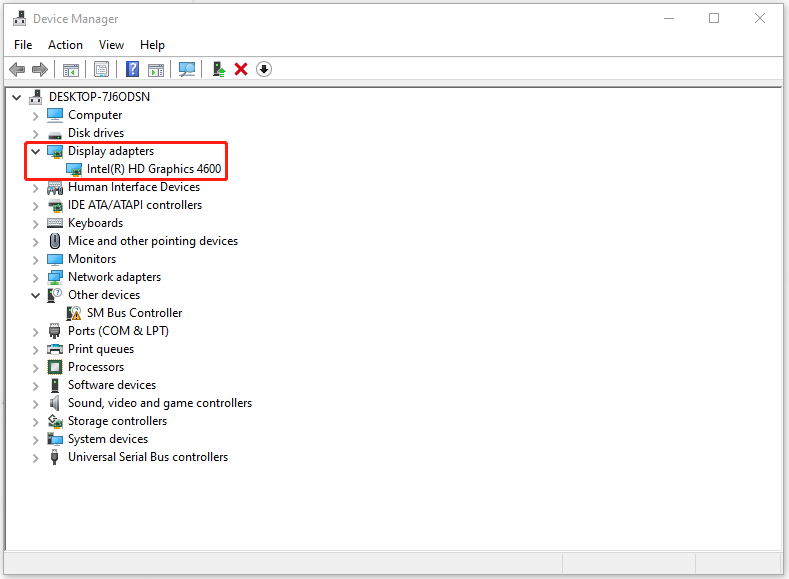The height and width of the screenshot is (579, 789).
Task: Open the View menu
Action: tap(111, 45)
